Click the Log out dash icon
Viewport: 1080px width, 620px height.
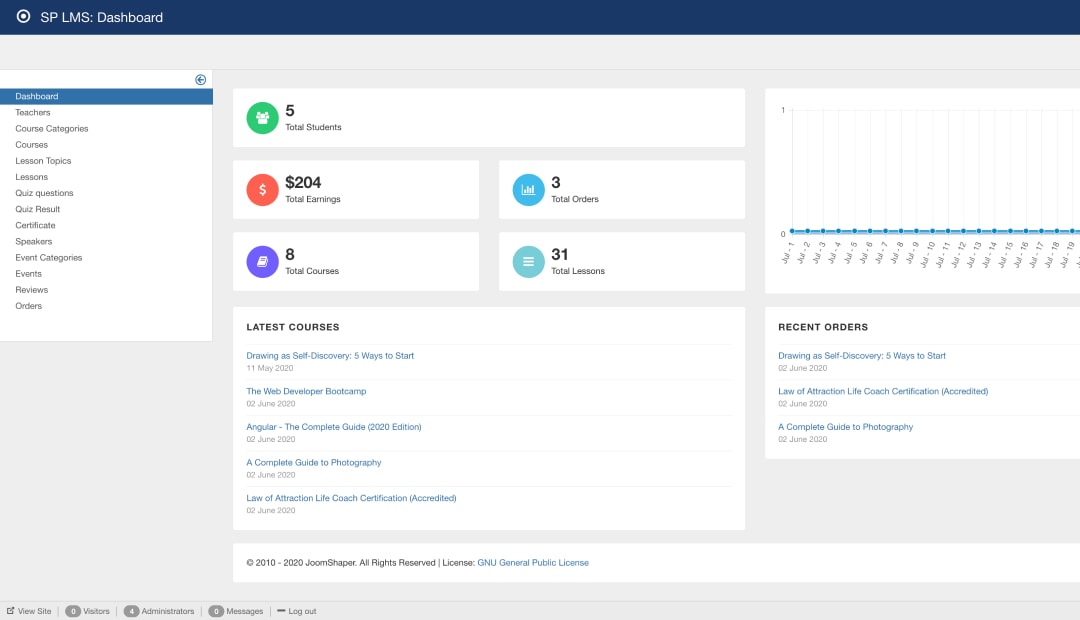point(281,610)
